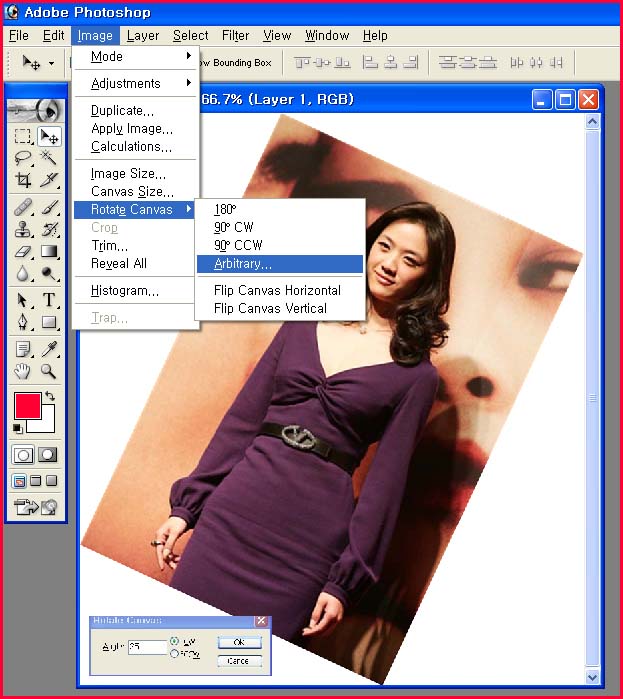The image size is (623, 699).
Task: Select the Clone Stamp tool
Action: tap(23, 229)
